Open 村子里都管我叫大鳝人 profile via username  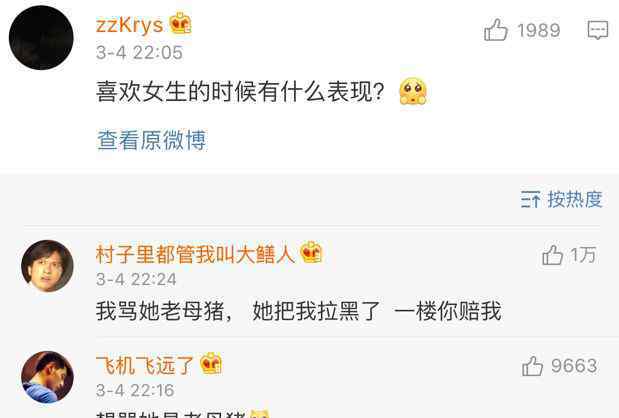pyautogui.click(x=195, y=254)
